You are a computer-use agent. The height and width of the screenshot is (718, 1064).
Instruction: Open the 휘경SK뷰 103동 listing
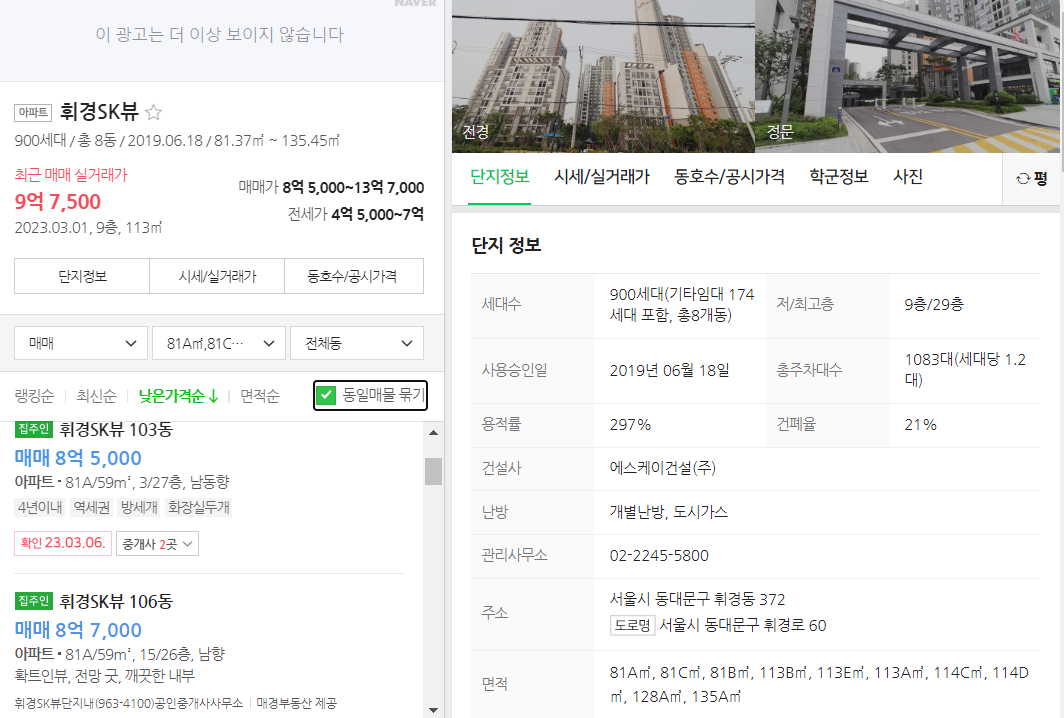[x=116, y=430]
